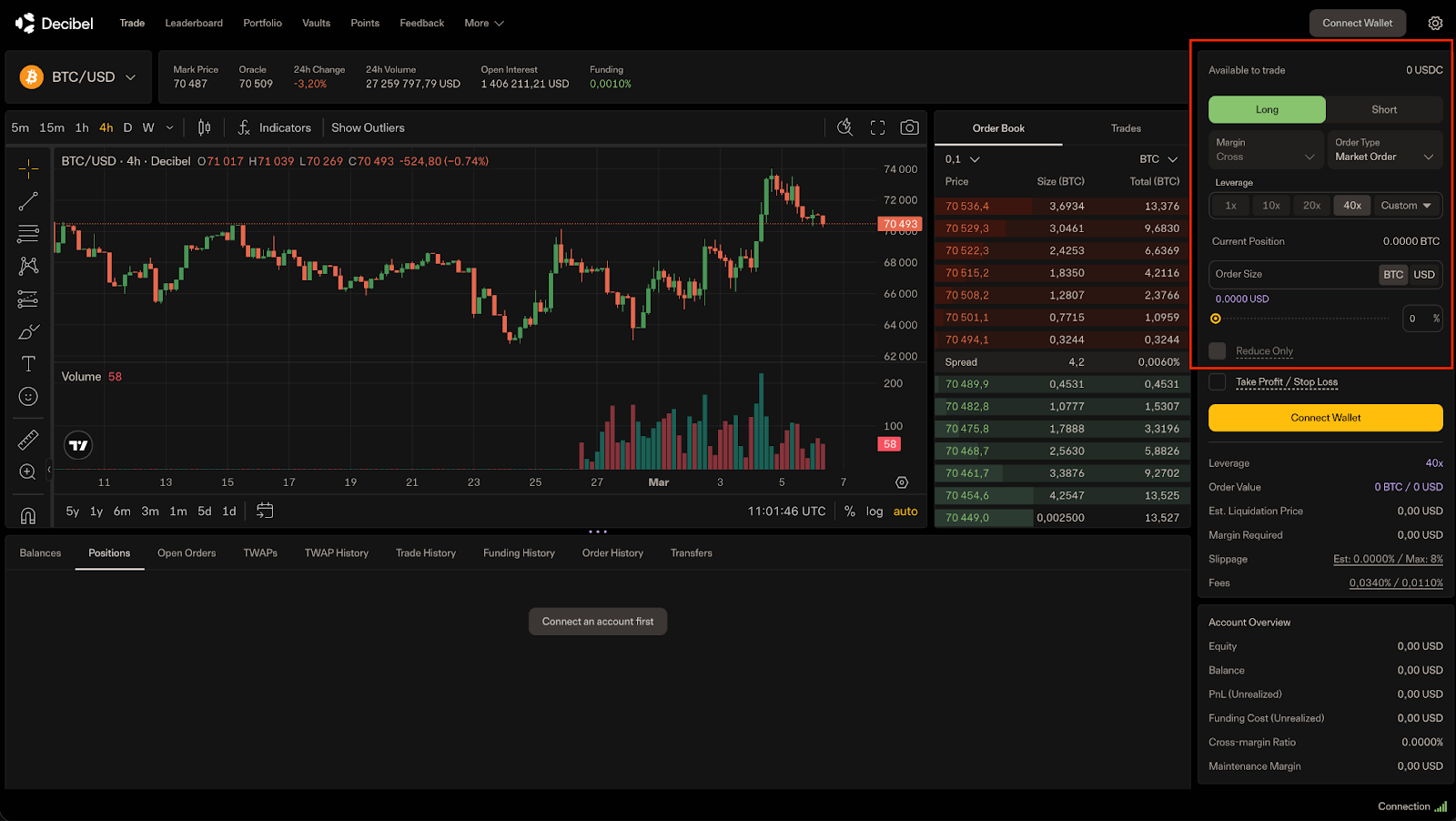
Task: Open the Leaderboard nav item
Action: pyautogui.click(x=194, y=23)
